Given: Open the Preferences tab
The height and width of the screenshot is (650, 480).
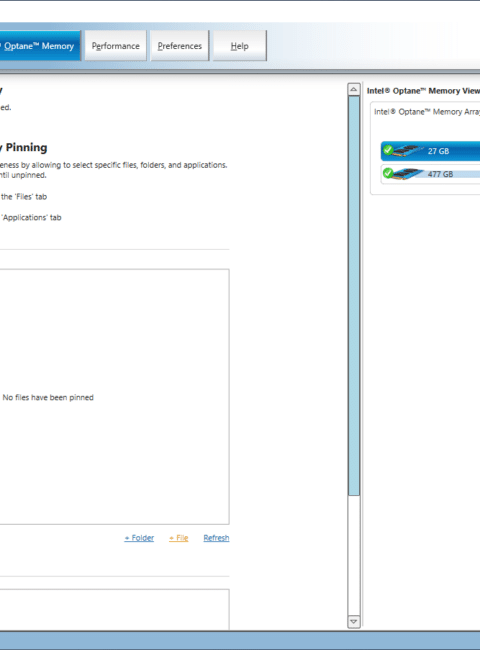Looking at the screenshot, I should (179, 46).
